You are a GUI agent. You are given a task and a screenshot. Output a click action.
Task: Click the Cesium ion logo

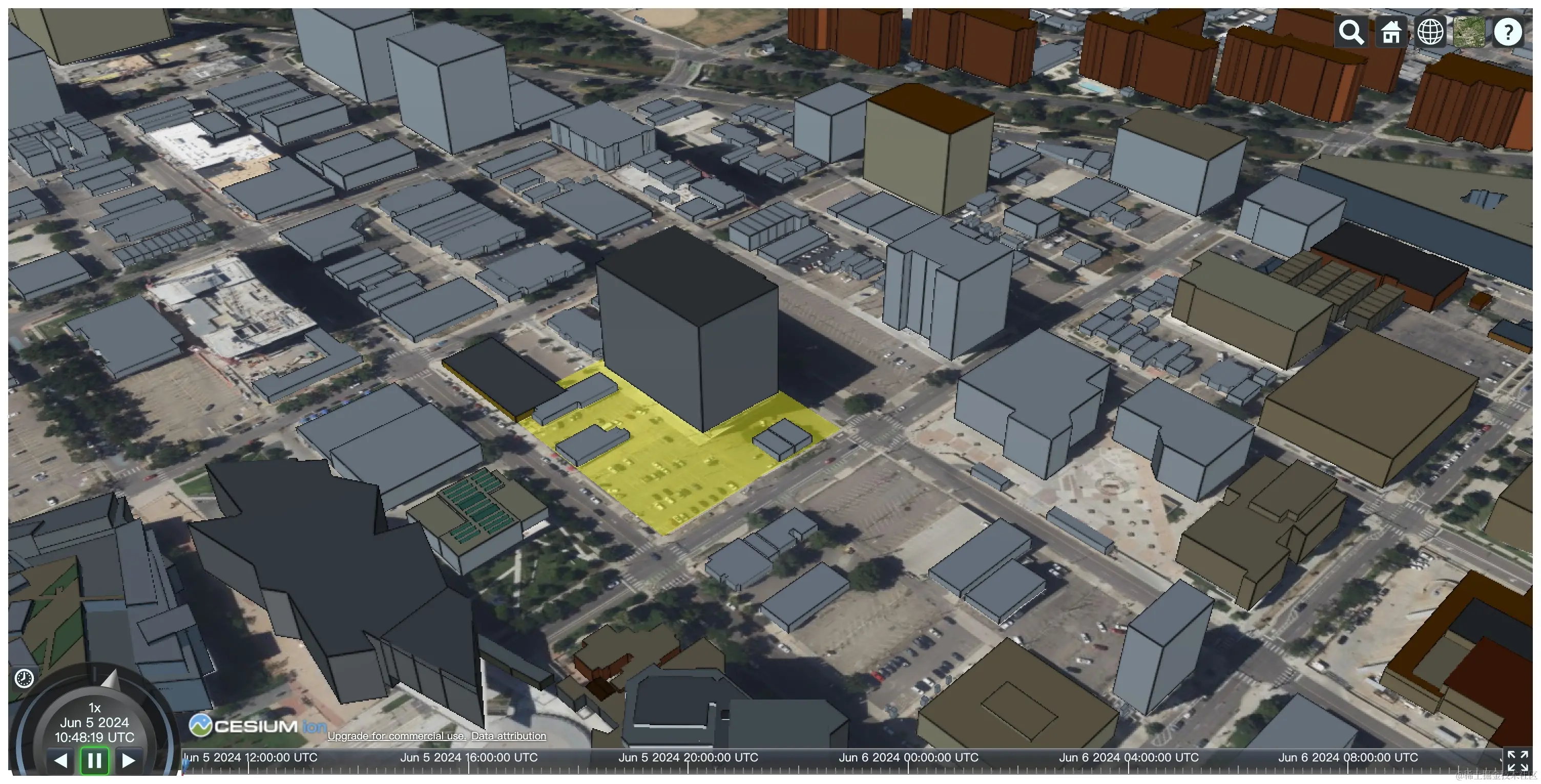tap(257, 726)
